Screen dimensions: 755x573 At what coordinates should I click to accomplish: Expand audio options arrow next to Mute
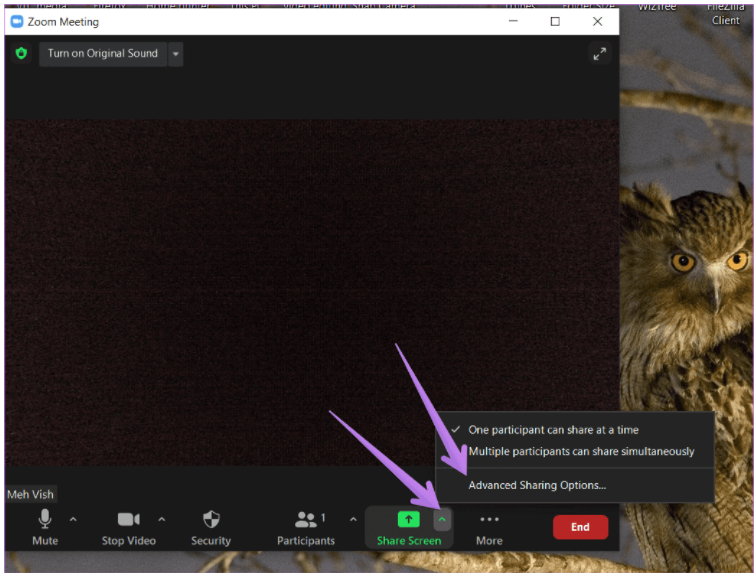click(x=73, y=520)
